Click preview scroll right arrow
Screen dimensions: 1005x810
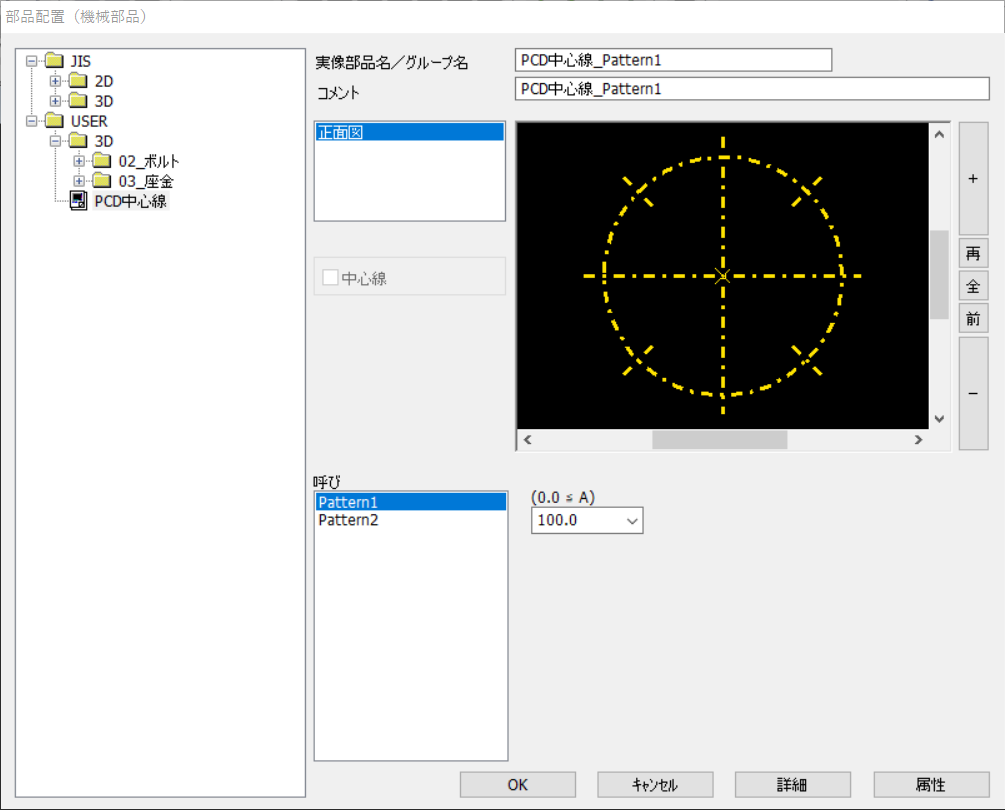(918, 440)
